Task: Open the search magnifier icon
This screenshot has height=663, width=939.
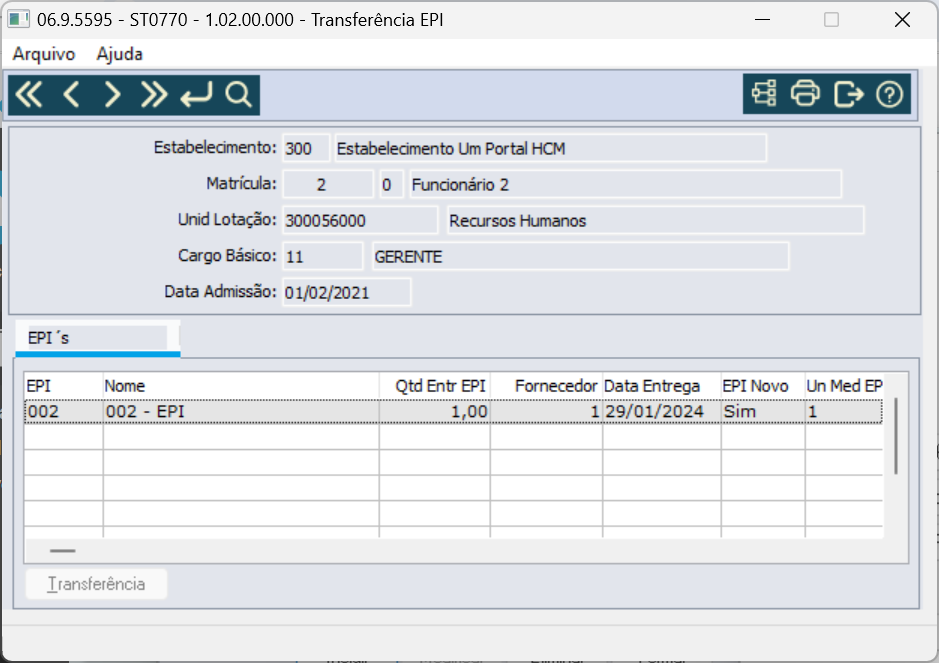Action: click(238, 95)
